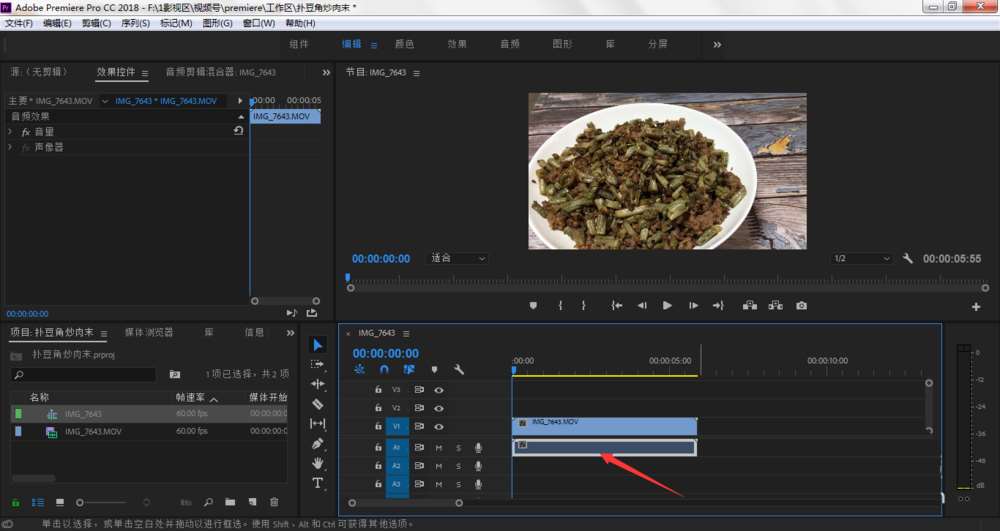Click the trash icon in Project panel
1000x531 pixels.
click(274, 502)
